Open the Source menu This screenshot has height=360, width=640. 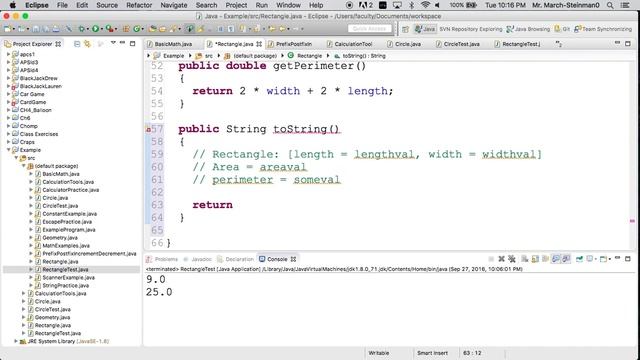(x=107, y=5)
